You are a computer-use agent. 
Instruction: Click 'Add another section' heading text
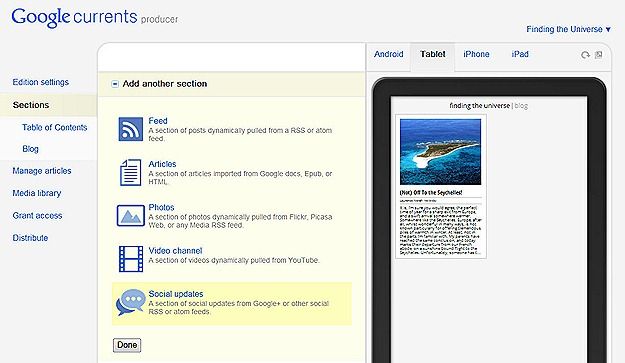coord(165,84)
